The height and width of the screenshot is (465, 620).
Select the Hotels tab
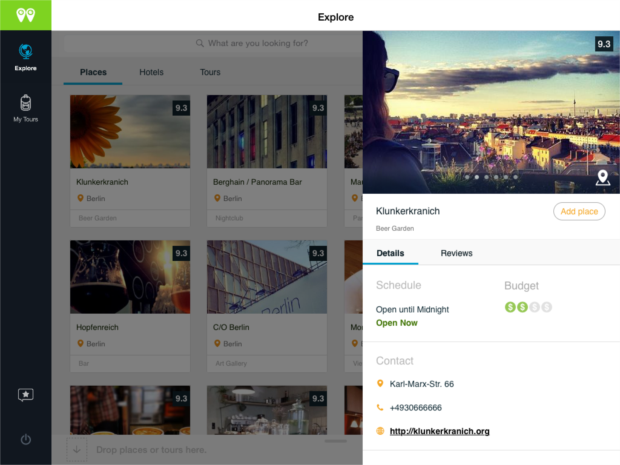(151, 72)
